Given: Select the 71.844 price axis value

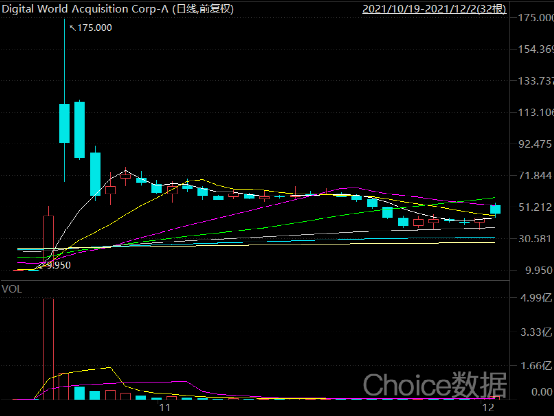Looking at the screenshot, I should pyautogui.click(x=535, y=176).
